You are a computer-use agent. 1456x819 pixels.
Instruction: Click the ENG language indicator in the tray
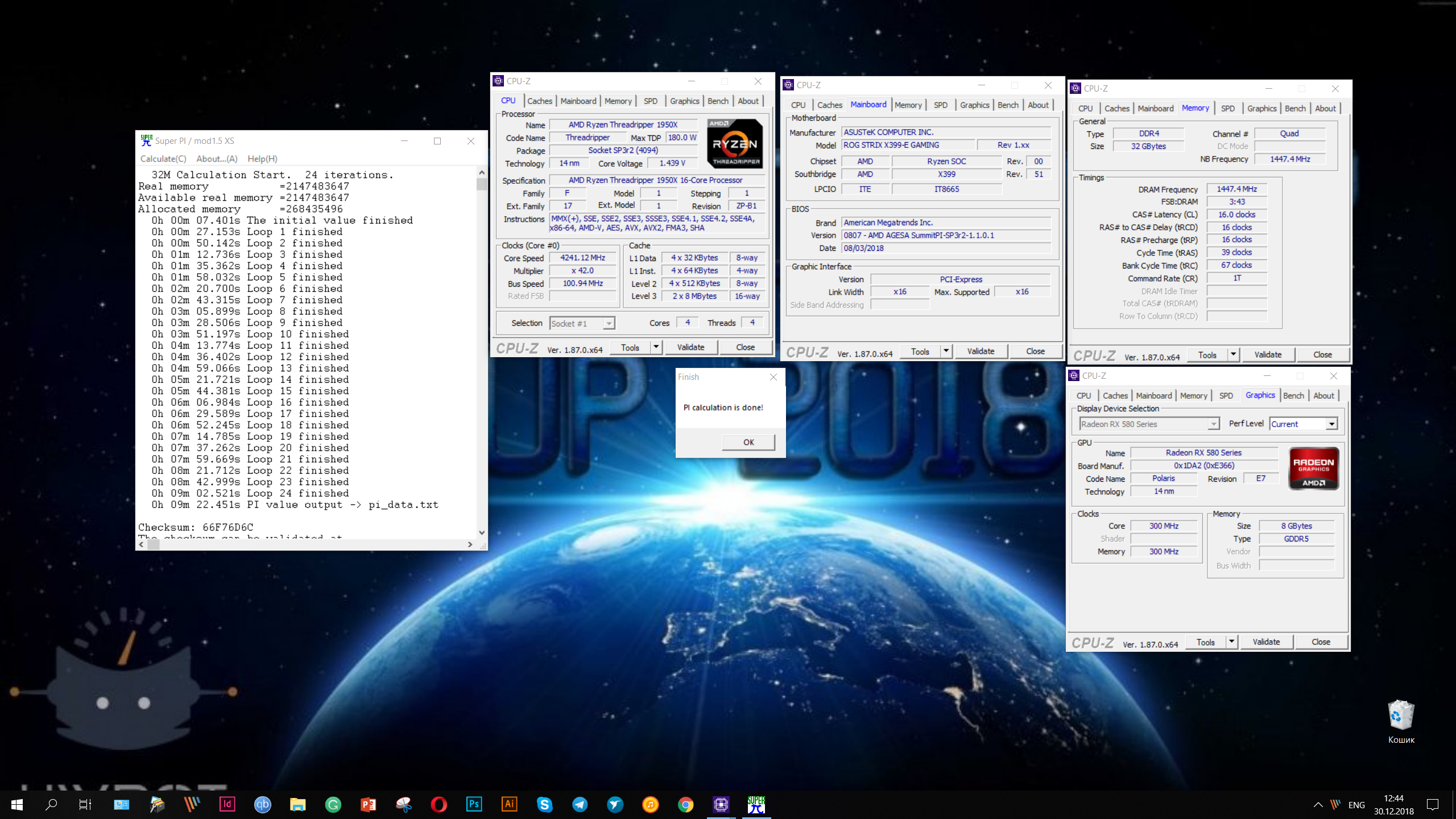click(x=1356, y=805)
